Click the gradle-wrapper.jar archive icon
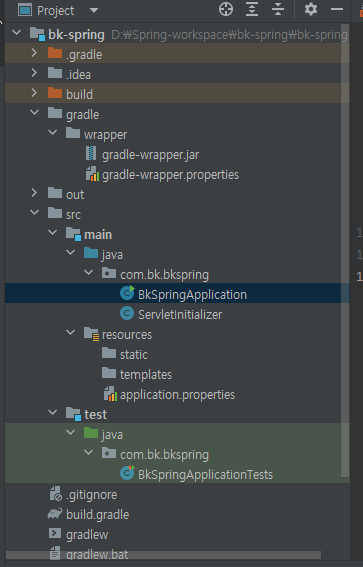Viewport: 363px width, 567px height. click(91, 153)
